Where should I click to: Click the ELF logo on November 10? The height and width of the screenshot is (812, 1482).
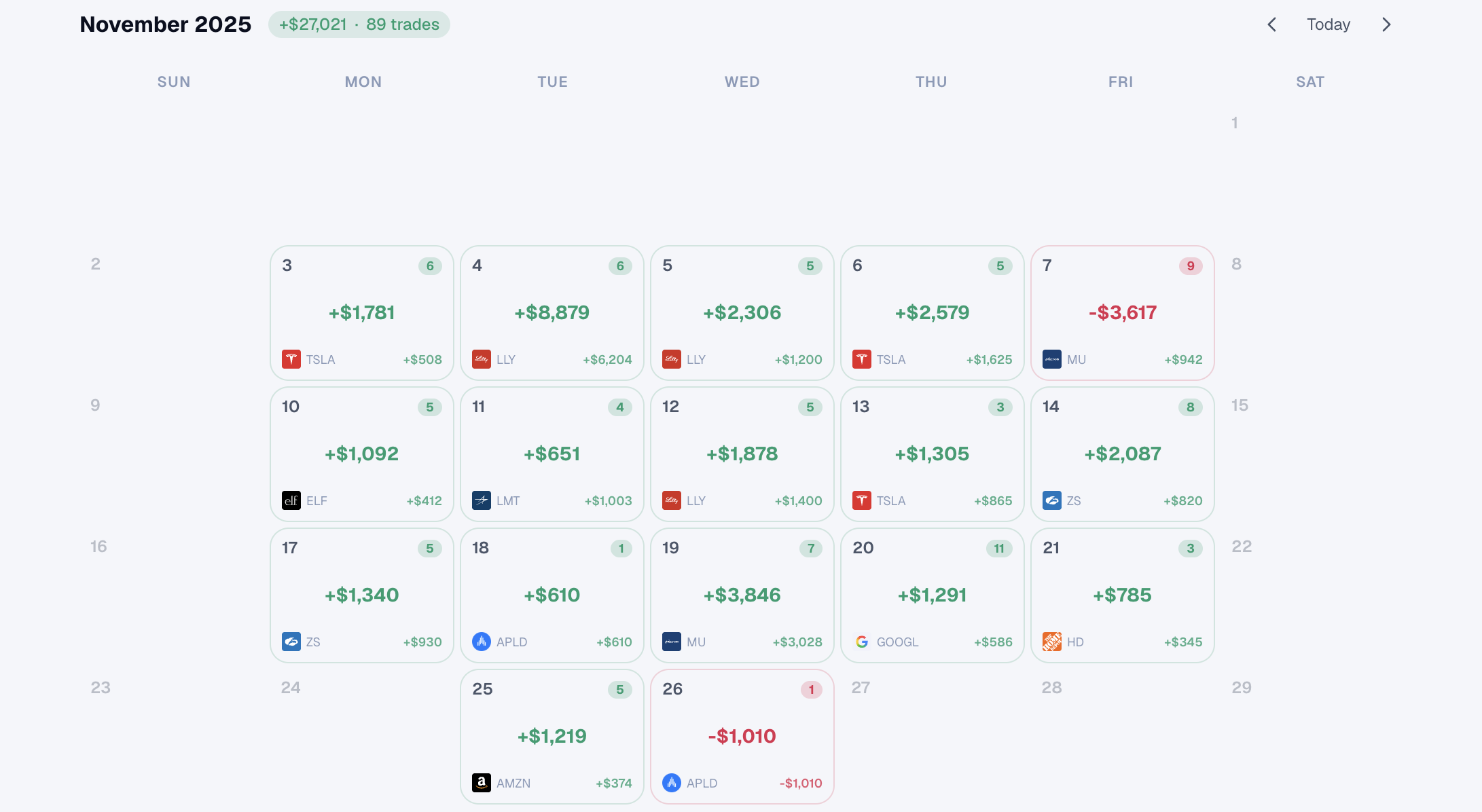point(291,500)
